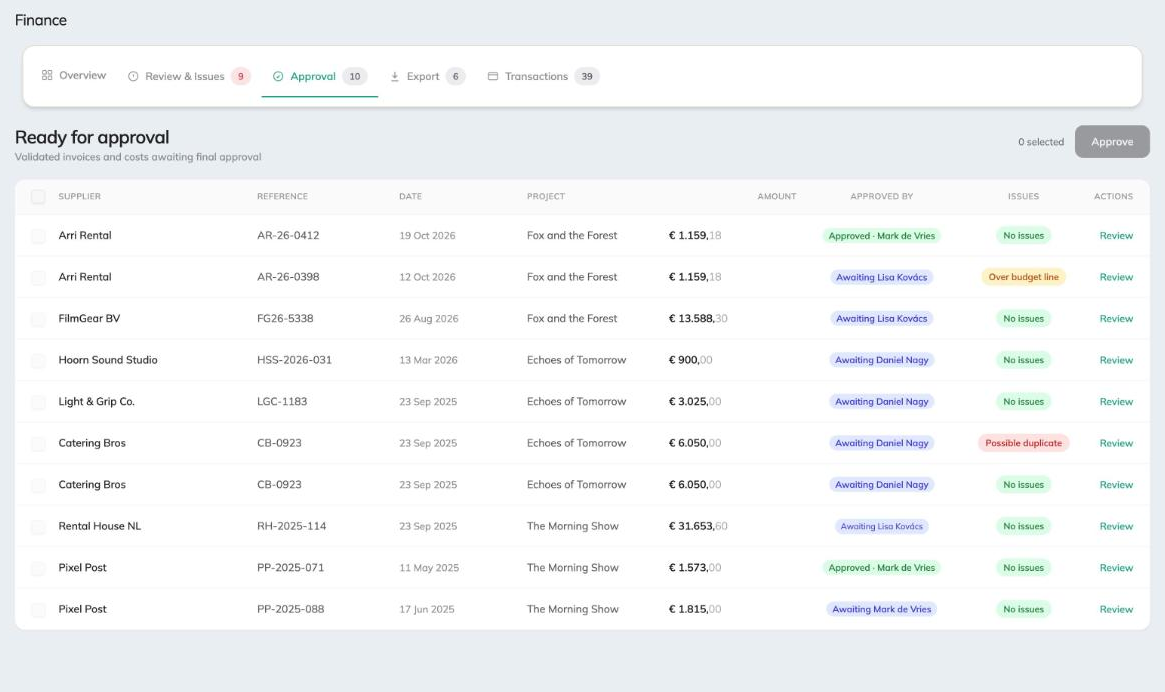Click the Project column header
The height and width of the screenshot is (692, 1165).
tap(546, 196)
